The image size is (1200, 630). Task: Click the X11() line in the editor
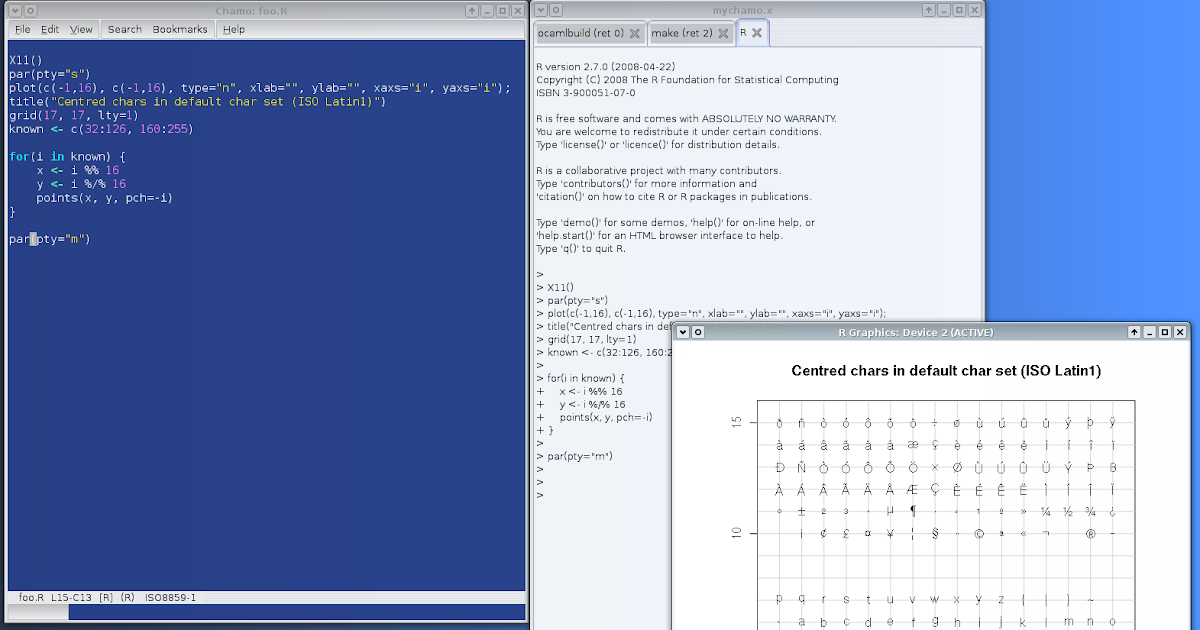(x=26, y=60)
